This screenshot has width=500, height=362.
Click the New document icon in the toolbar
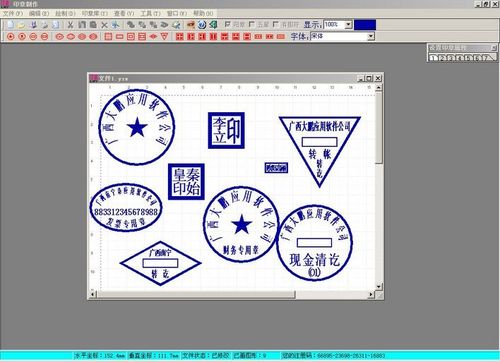click(10, 25)
